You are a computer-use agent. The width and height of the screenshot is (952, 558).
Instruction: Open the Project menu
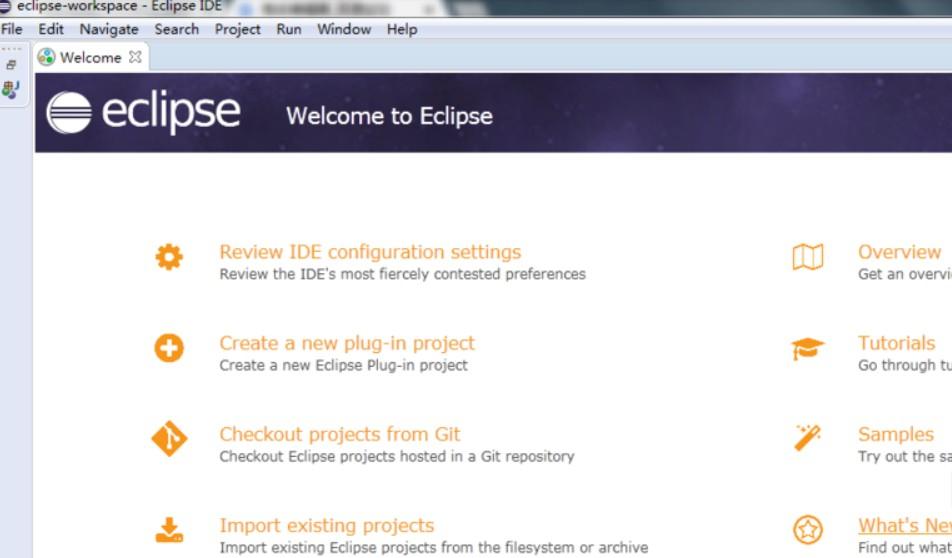click(x=237, y=29)
